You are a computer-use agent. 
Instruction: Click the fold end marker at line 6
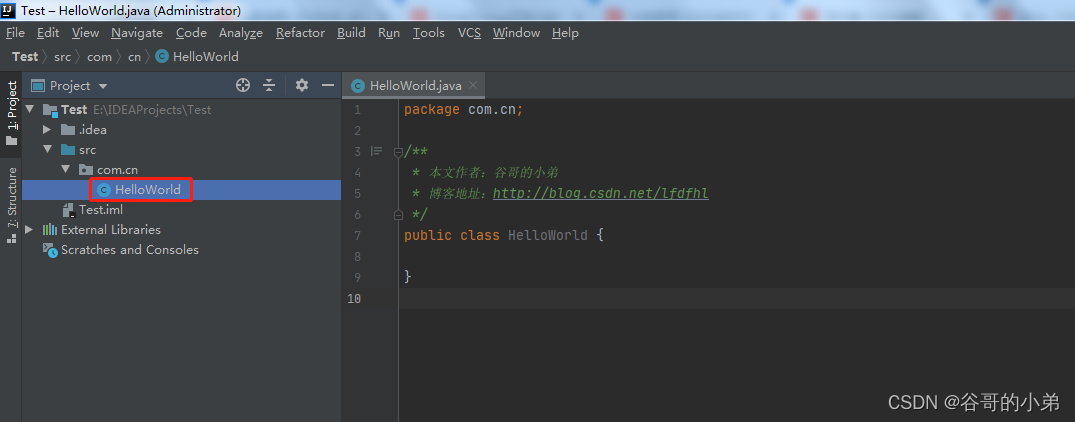coord(398,214)
